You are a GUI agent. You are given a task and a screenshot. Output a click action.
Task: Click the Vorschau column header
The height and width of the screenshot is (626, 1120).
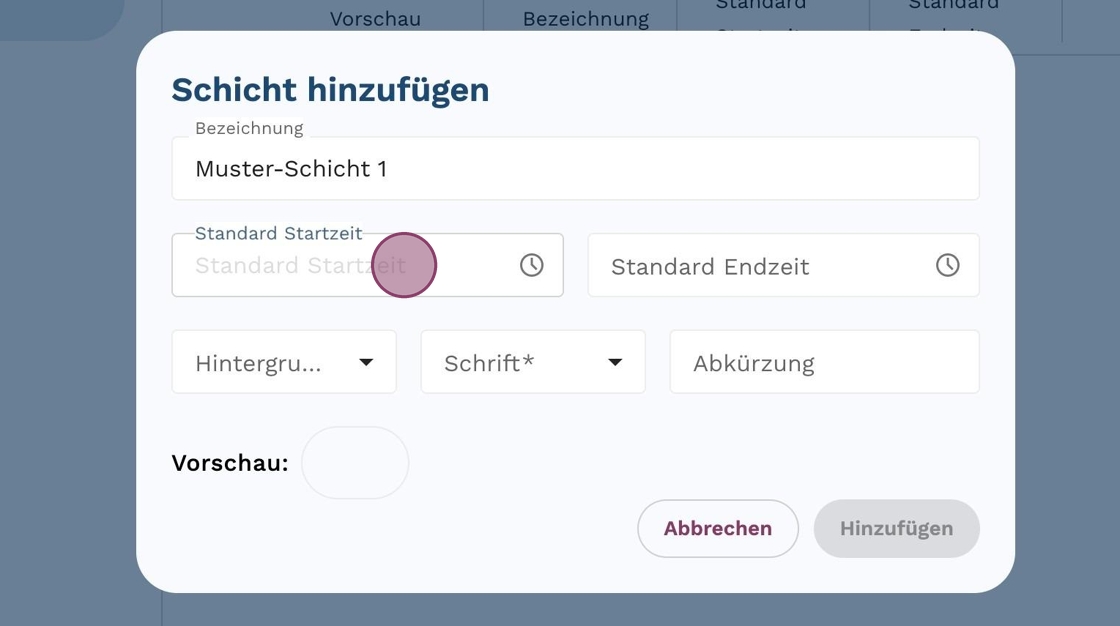coord(375,19)
